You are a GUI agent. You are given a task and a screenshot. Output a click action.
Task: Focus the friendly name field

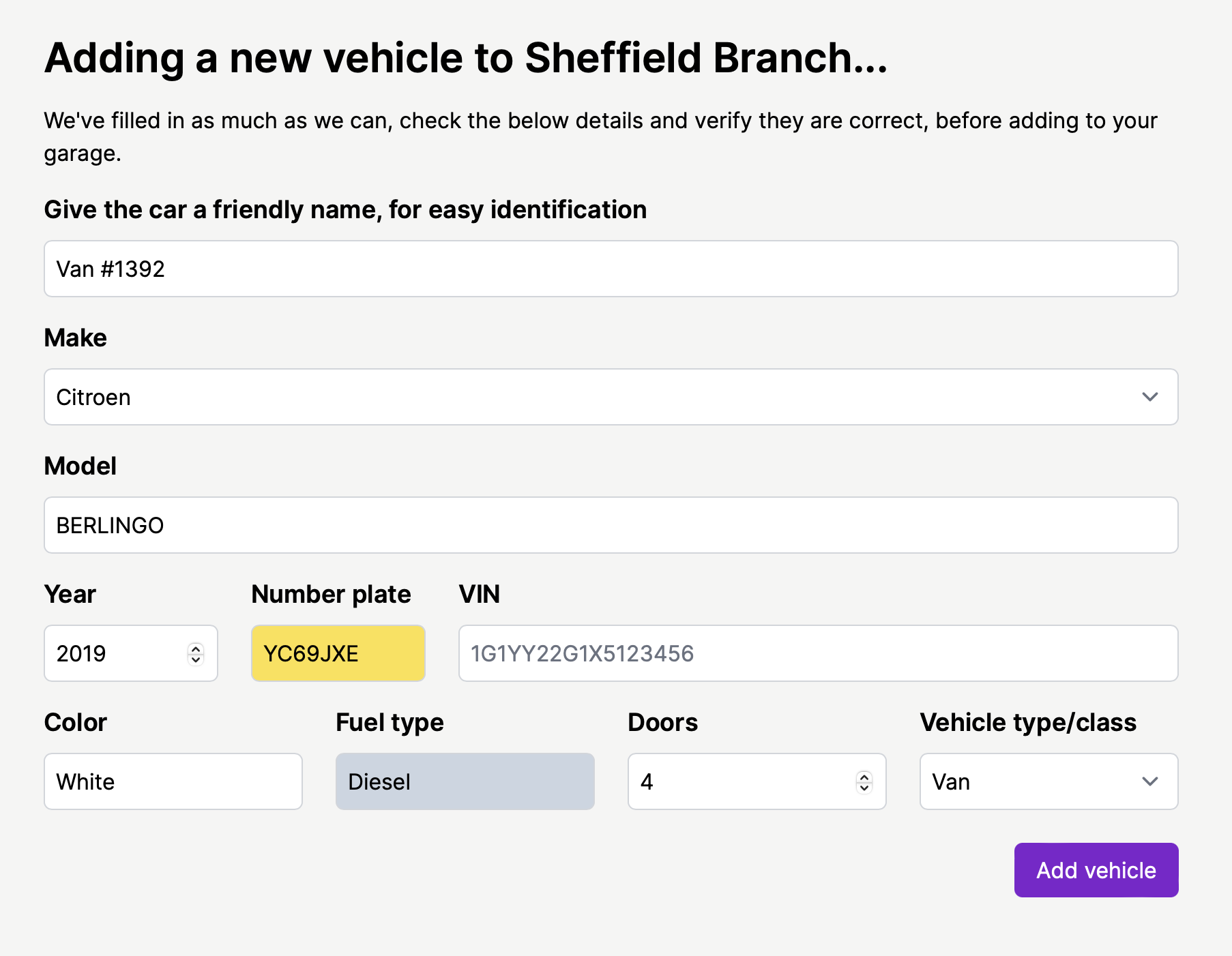point(611,269)
